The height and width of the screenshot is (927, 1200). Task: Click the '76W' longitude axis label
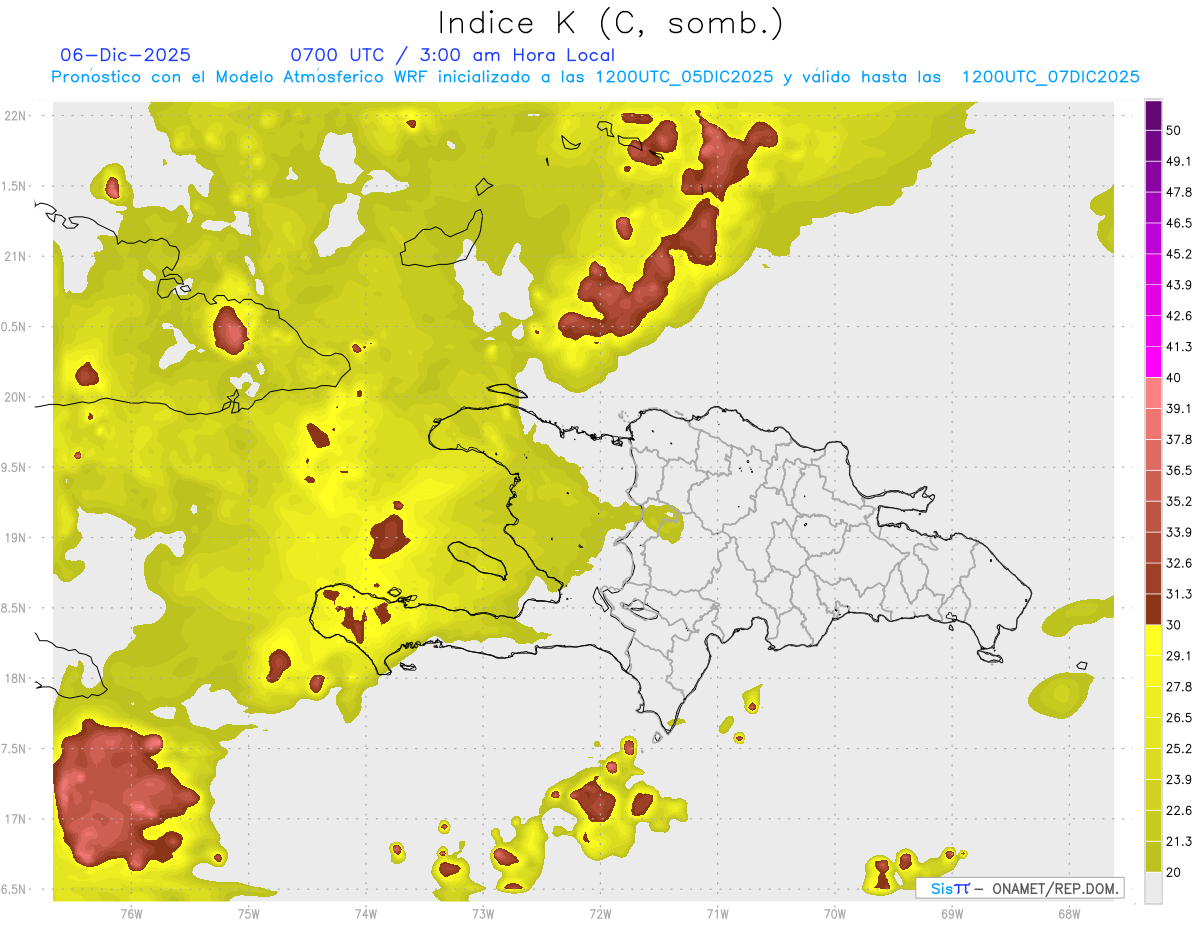tap(131, 913)
